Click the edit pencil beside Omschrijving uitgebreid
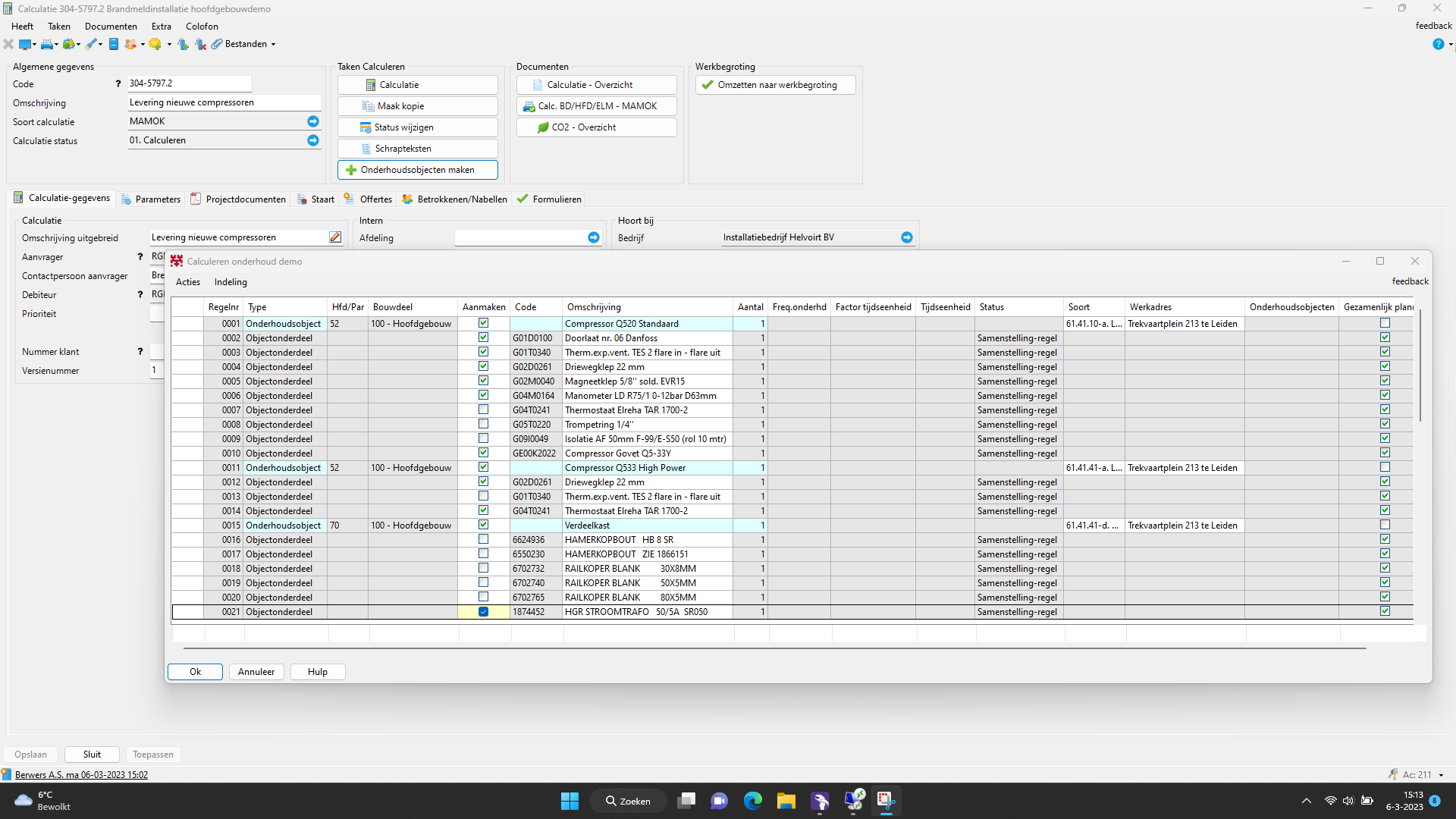Screen dimensions: 1456x819 pos(335,237)
